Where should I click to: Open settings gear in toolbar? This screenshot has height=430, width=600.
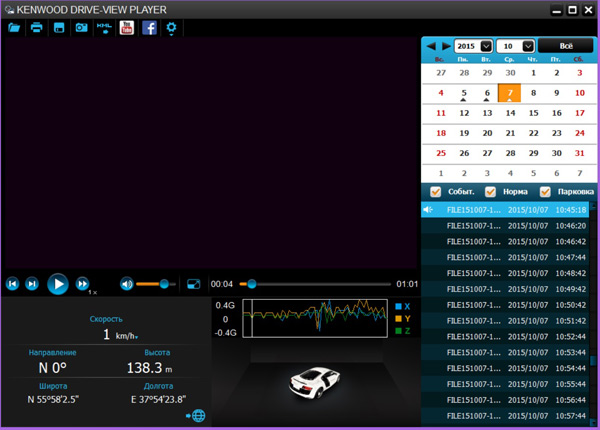click(171, 28)
